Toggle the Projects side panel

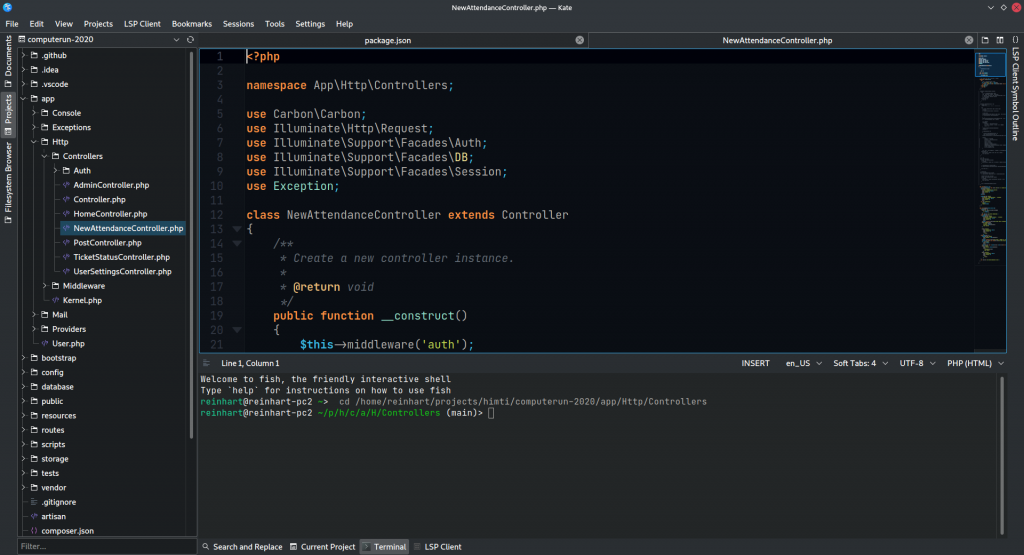[8, 107]
